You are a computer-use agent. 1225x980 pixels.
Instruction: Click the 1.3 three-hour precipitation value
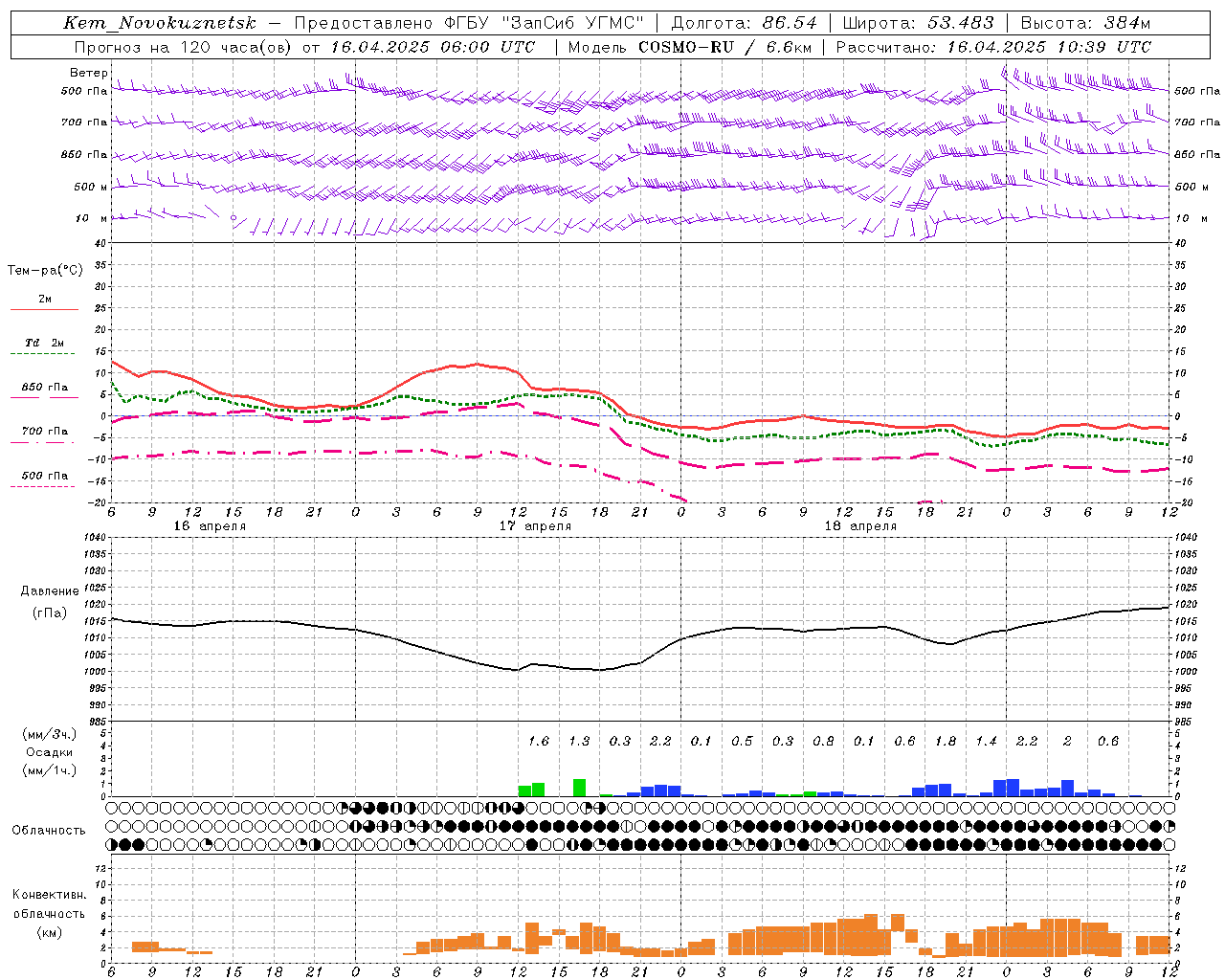click(579, 741)
